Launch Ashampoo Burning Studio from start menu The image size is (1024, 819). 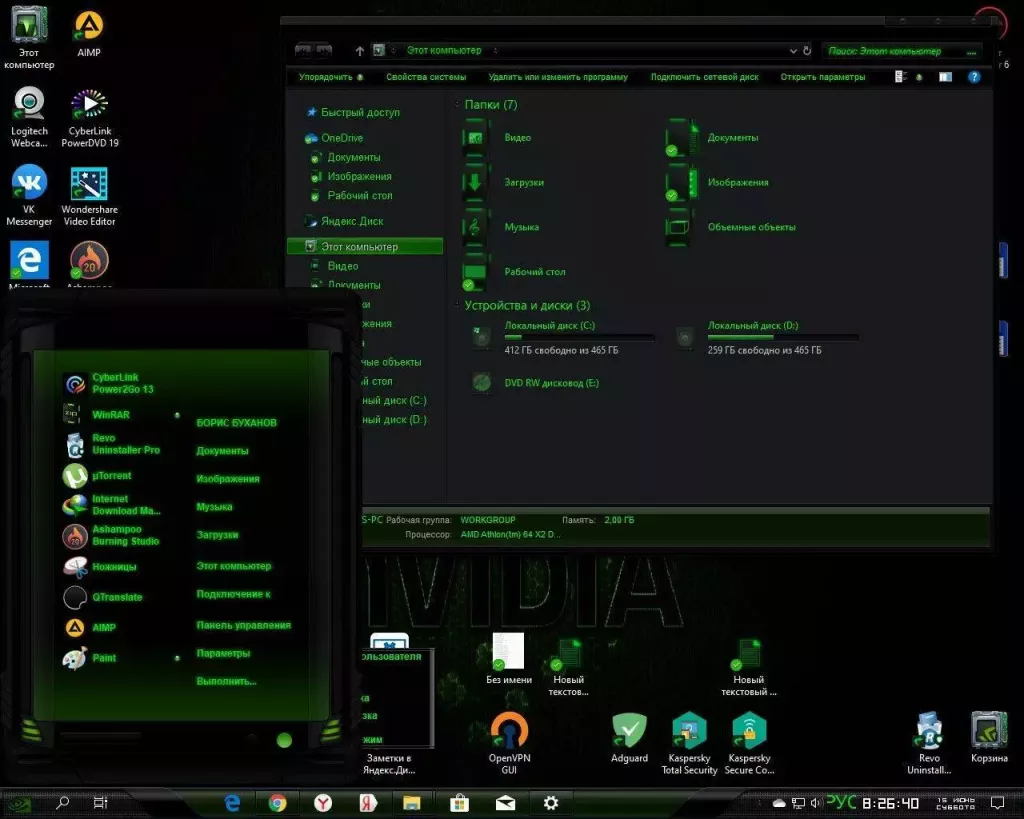[x=111, y=536]
